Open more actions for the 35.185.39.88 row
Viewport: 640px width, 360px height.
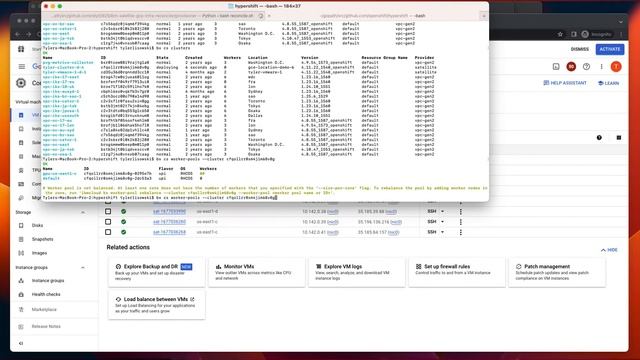pos(461,211)
